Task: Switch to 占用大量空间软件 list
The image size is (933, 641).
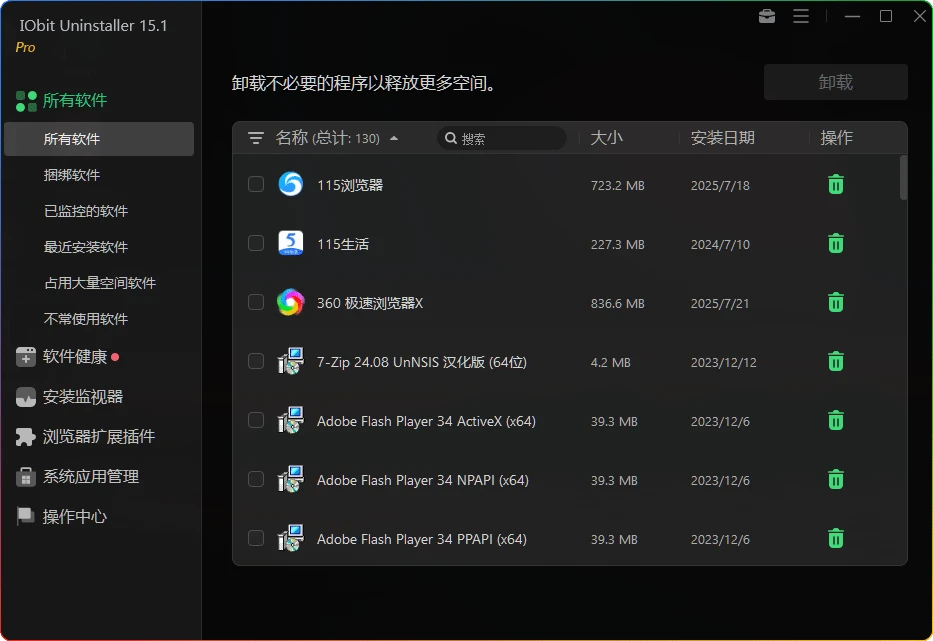Action: pos(100,283)
